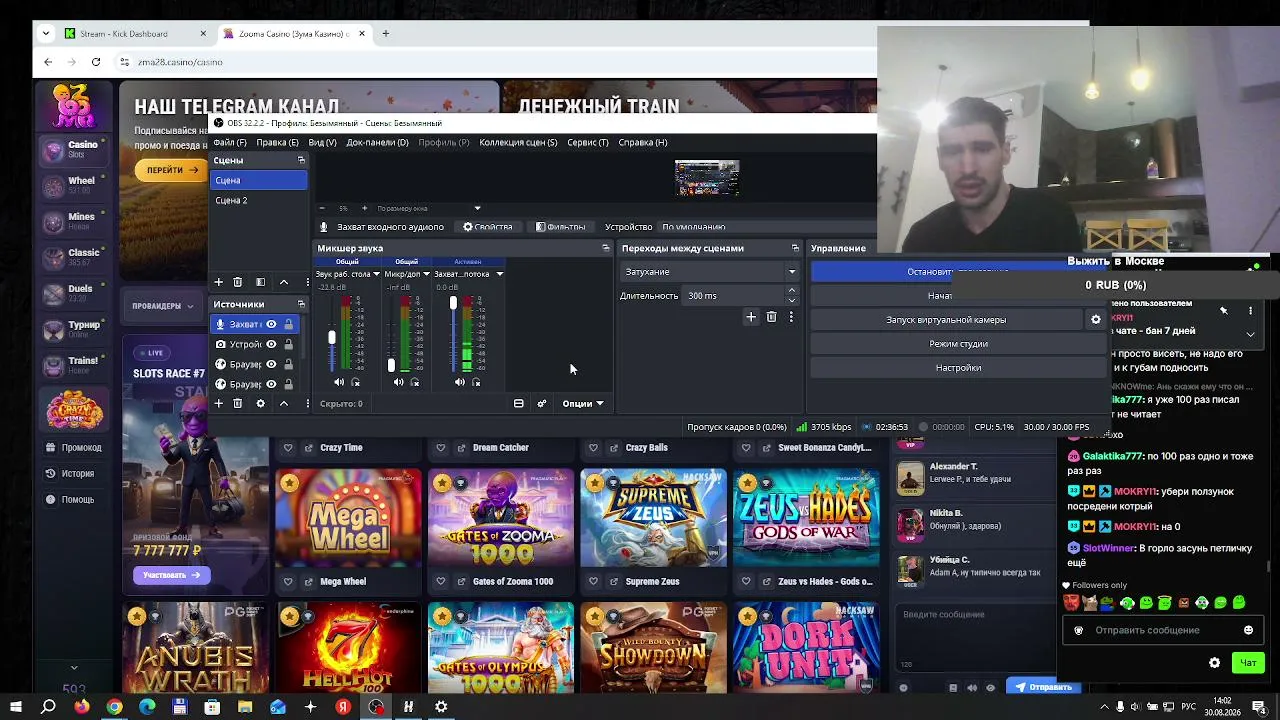Image resolution: width=1280 pixels, height=720 pixels.
Task: Adjust Захват...потока volume fader
Action: [x=453, y=303]
